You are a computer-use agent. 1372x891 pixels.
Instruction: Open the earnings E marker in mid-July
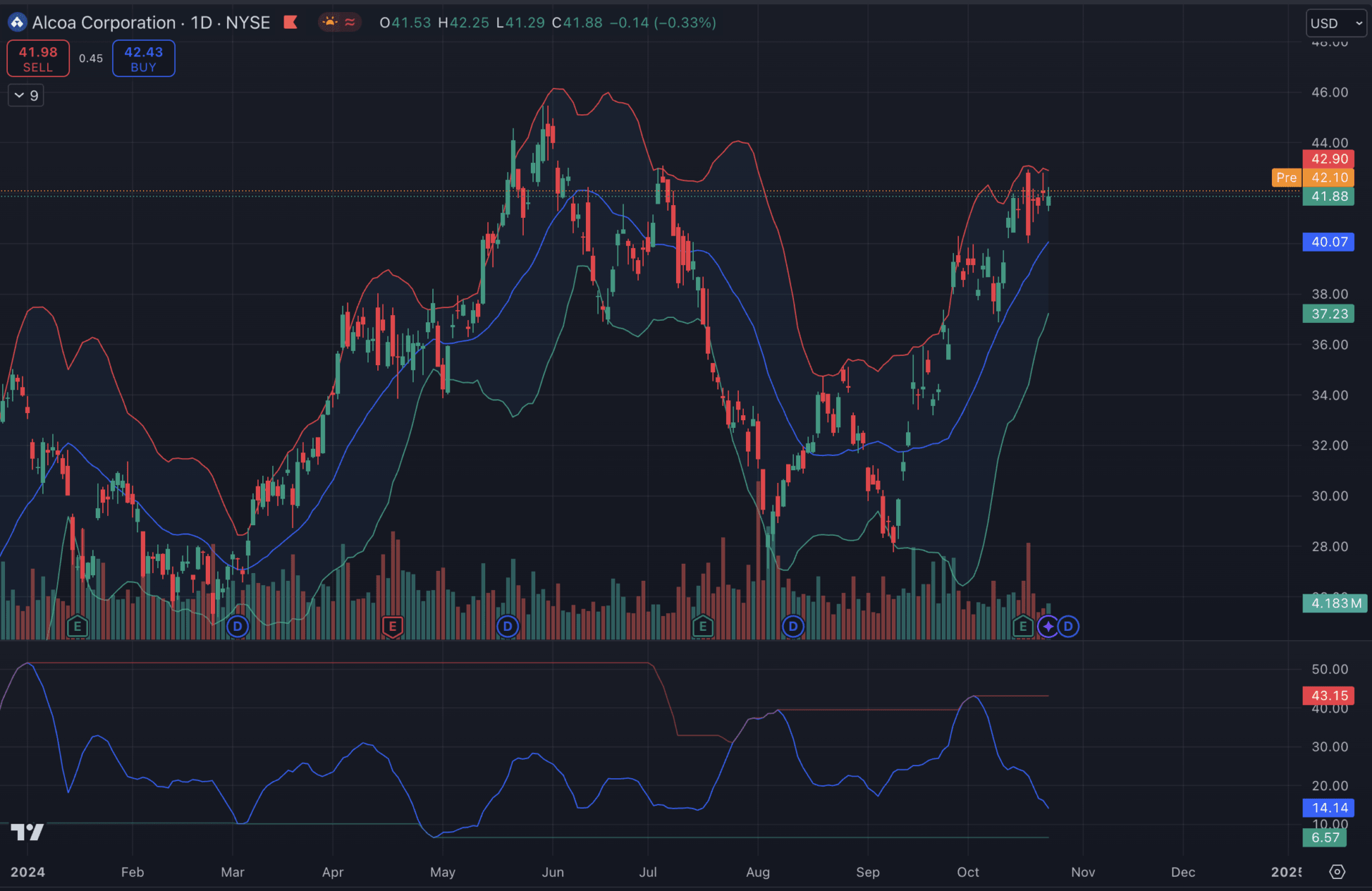(702, 627)
